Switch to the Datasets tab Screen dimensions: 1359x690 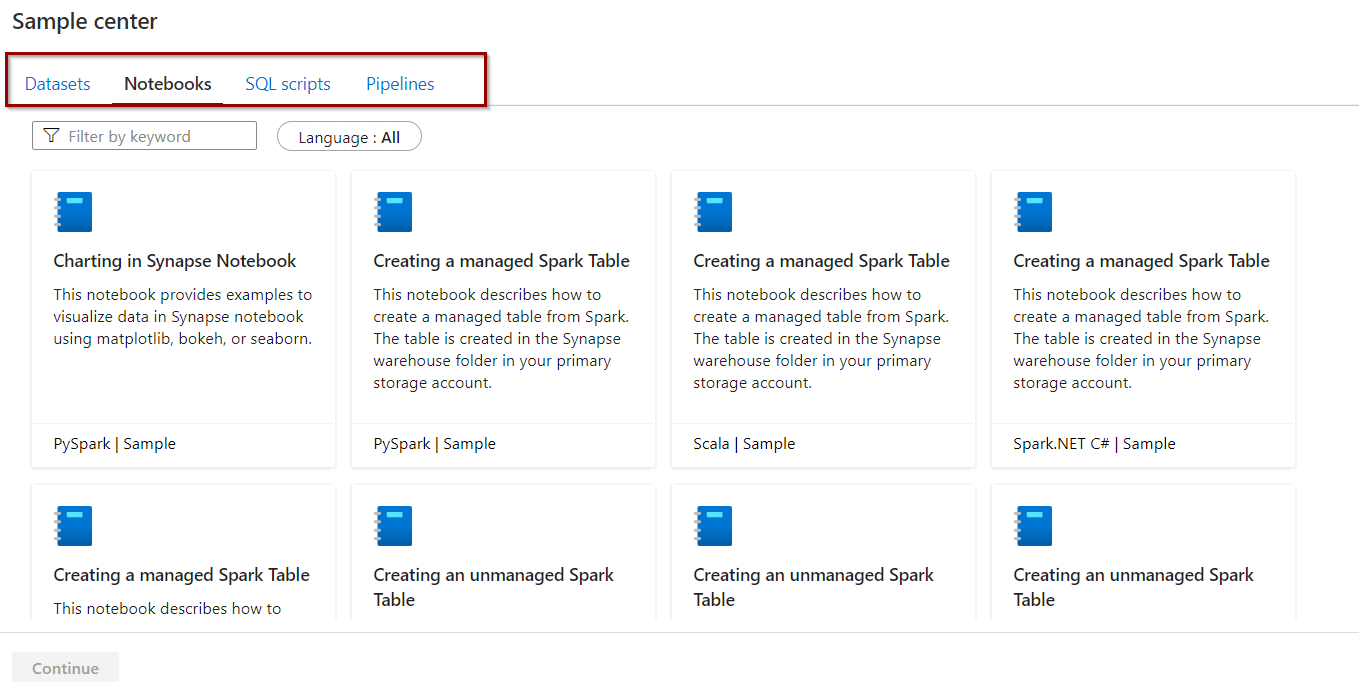58,84
